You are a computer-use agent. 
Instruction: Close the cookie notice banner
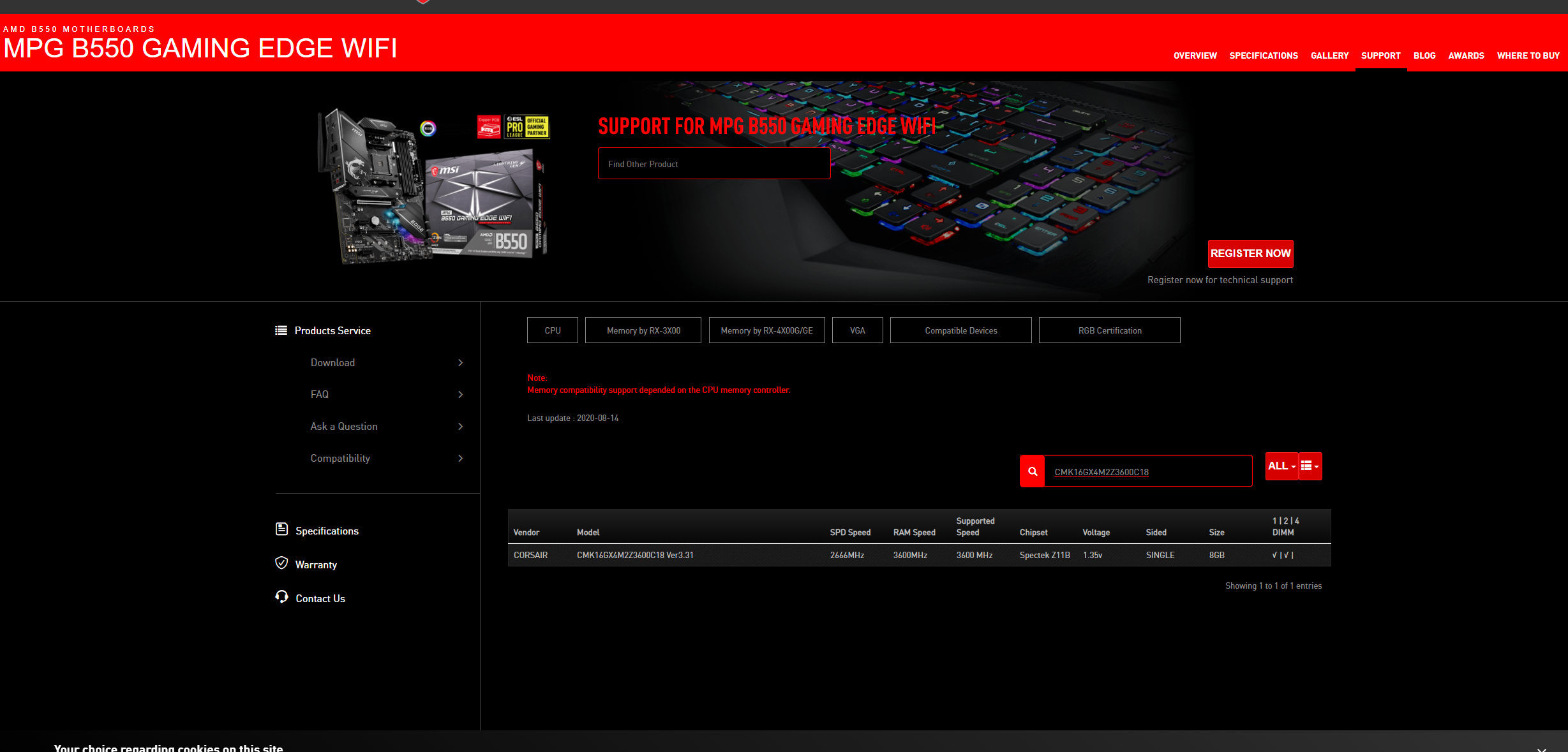(x=1541, y=748)
